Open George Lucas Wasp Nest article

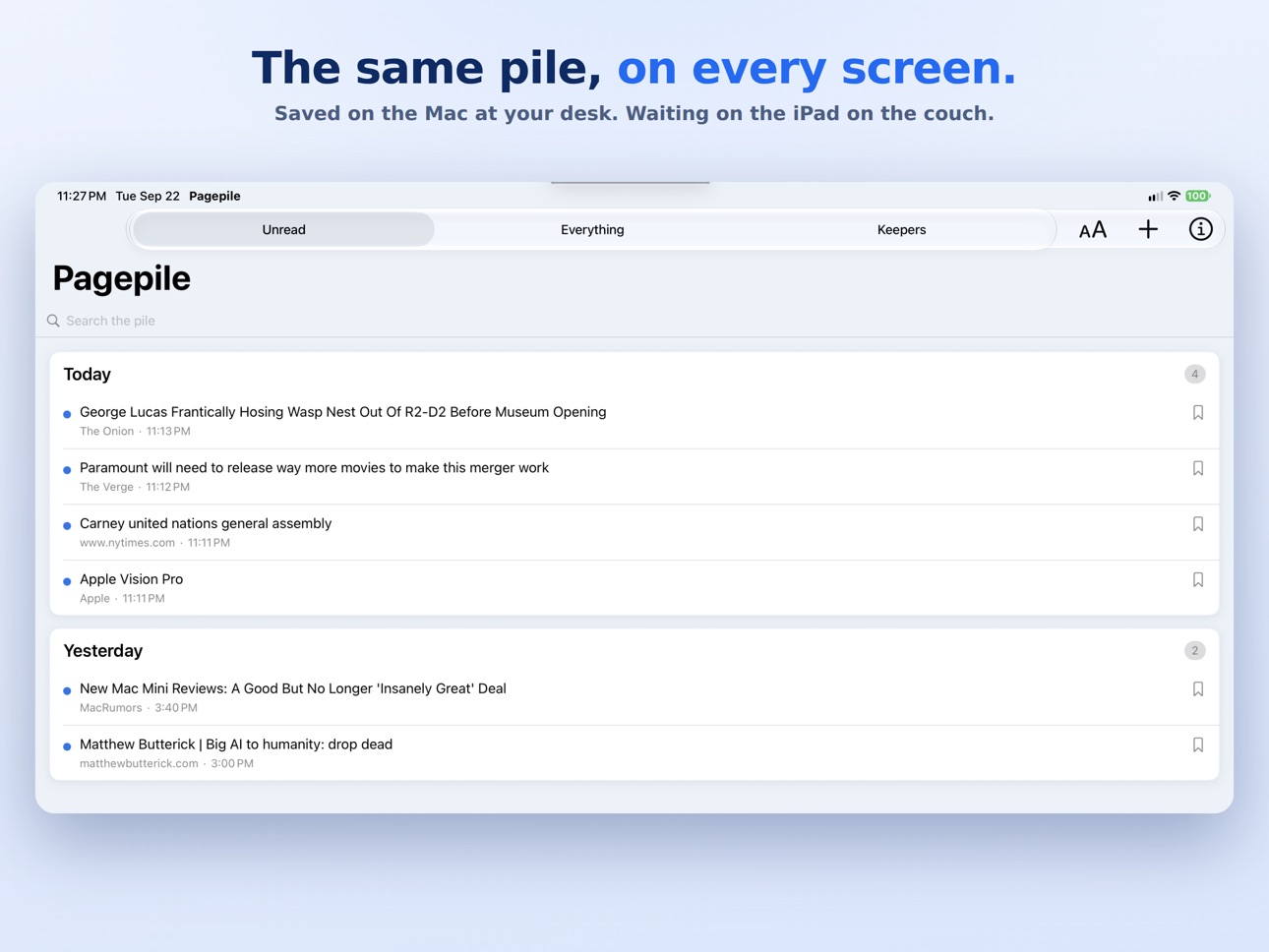click(634, 421)
